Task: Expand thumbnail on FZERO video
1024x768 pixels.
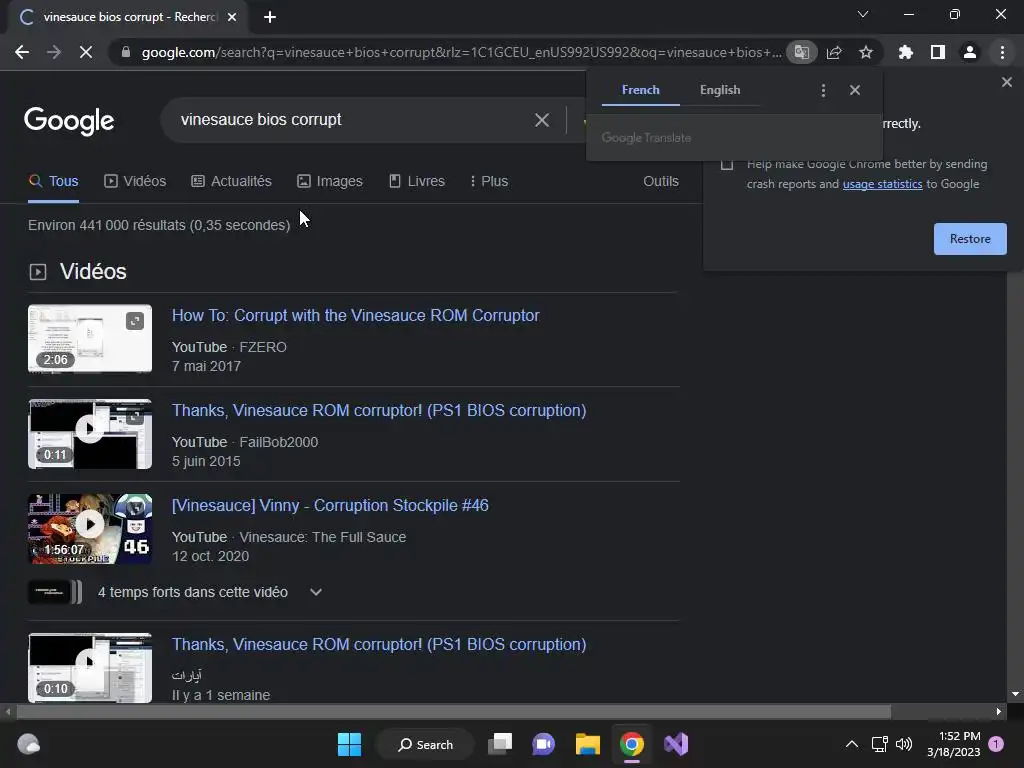Action: click(135, 321)
